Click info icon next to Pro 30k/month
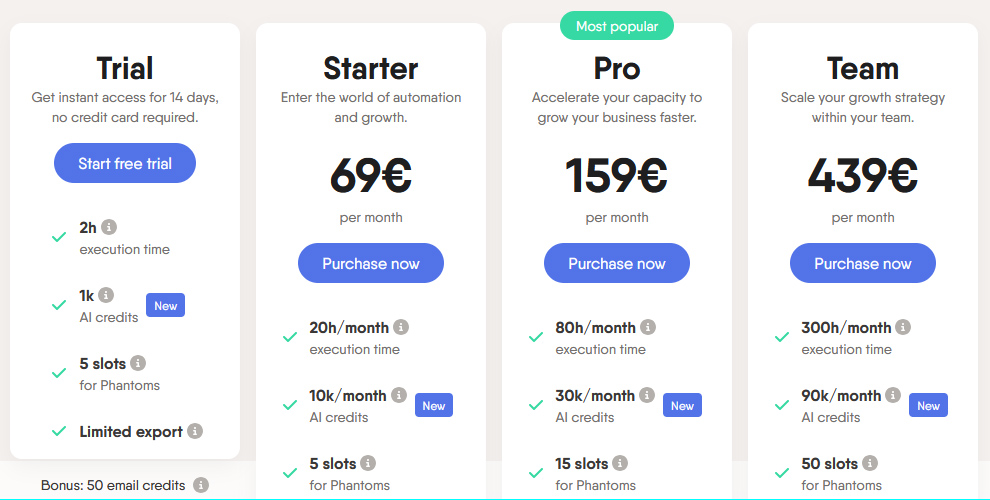This screenshot has height=500, width=990. (x=647, y=395)
